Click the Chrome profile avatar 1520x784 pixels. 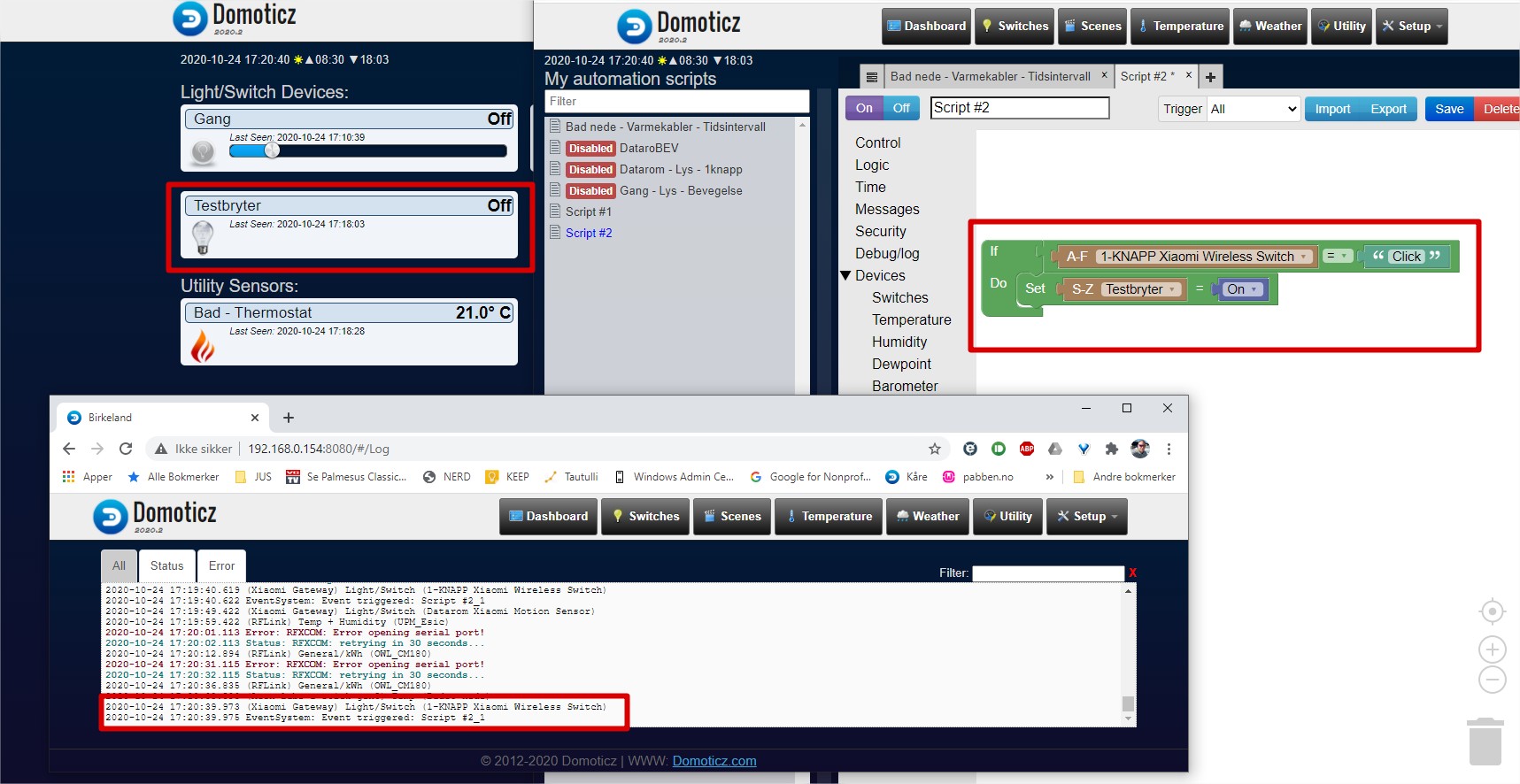(1140, 449)
